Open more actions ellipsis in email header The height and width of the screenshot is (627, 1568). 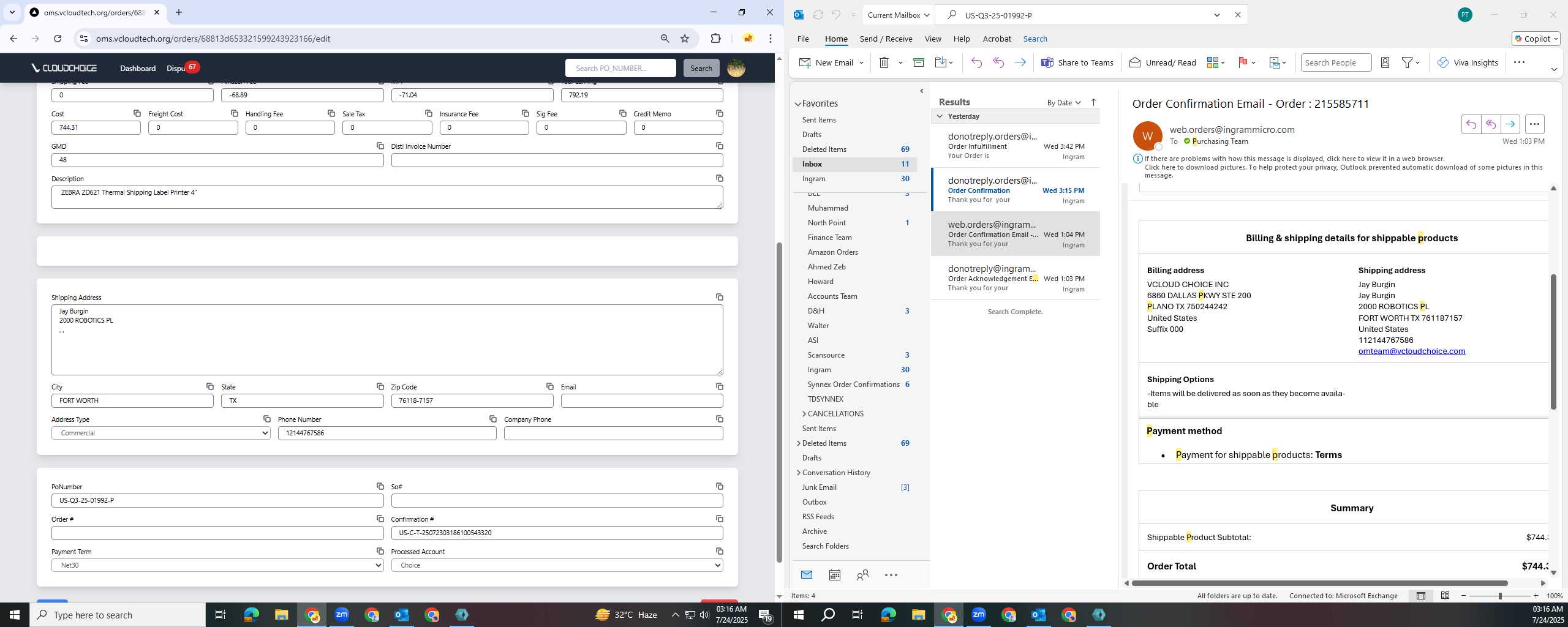(1534, 124)
